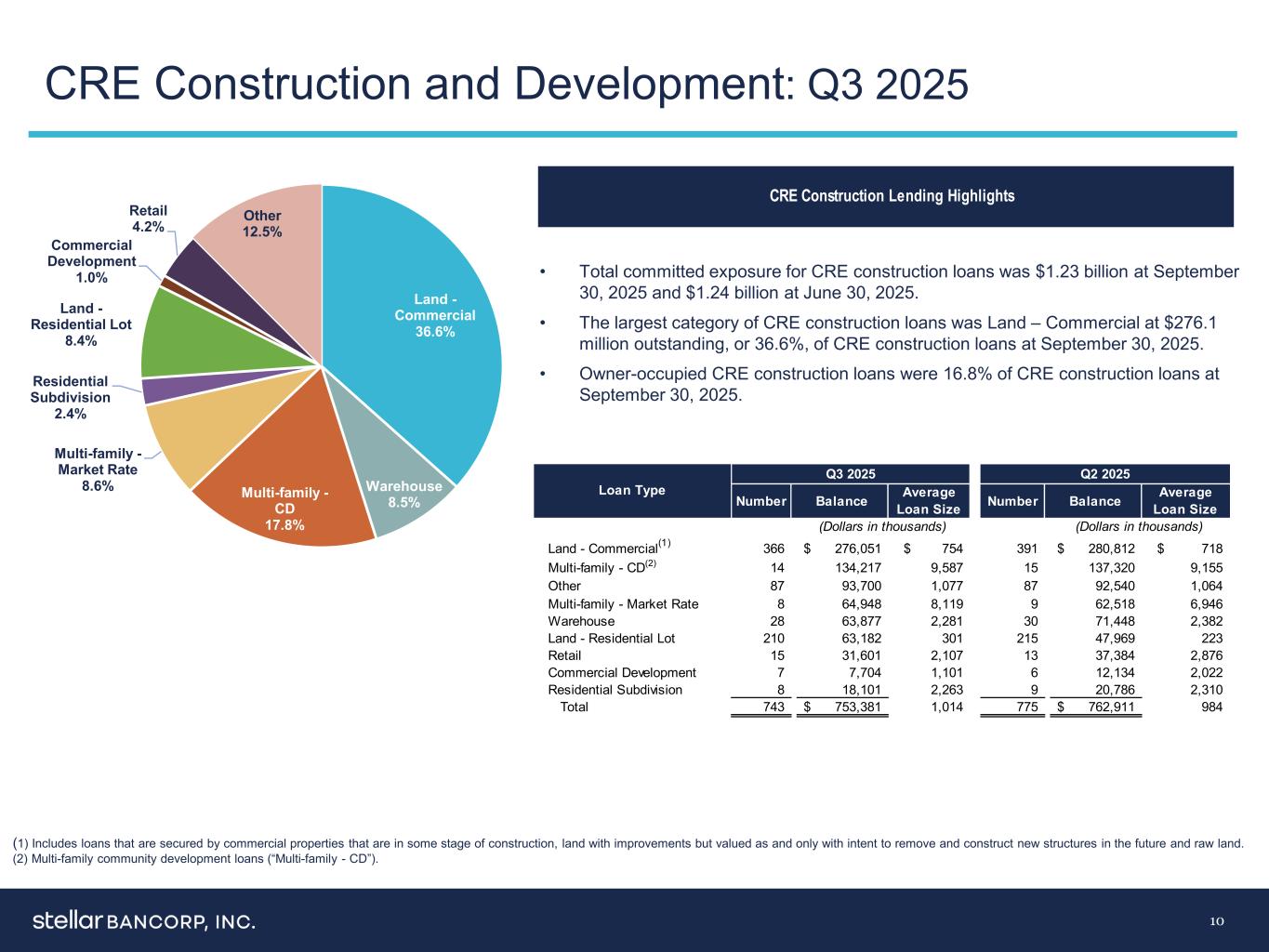Image resolution: width=1269 pixels, height=952 pixels.
Task: Click footnote (1) text about commercial properties
Action: (628, 843)
